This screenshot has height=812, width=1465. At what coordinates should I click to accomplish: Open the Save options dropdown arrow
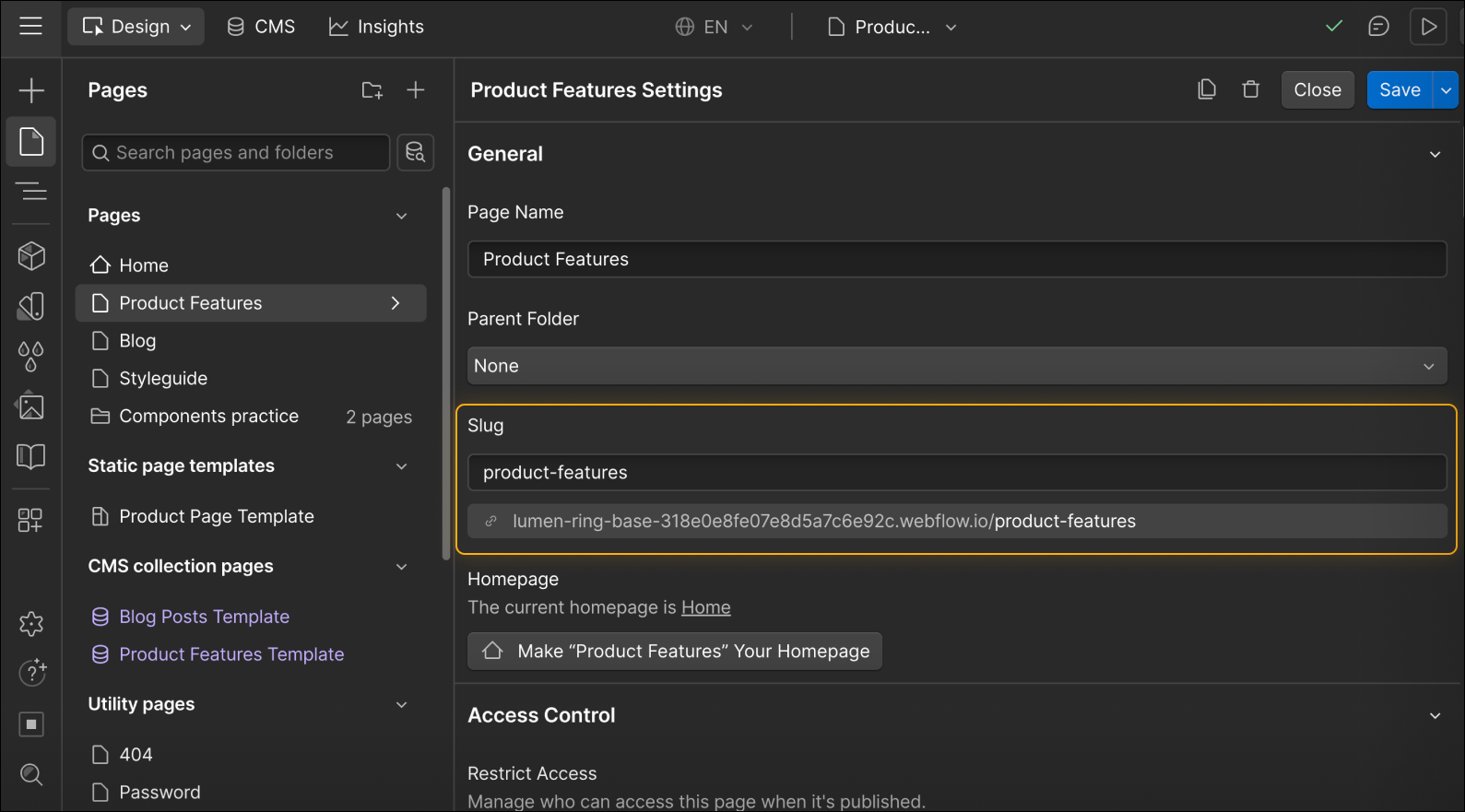tap(1446, 90)
